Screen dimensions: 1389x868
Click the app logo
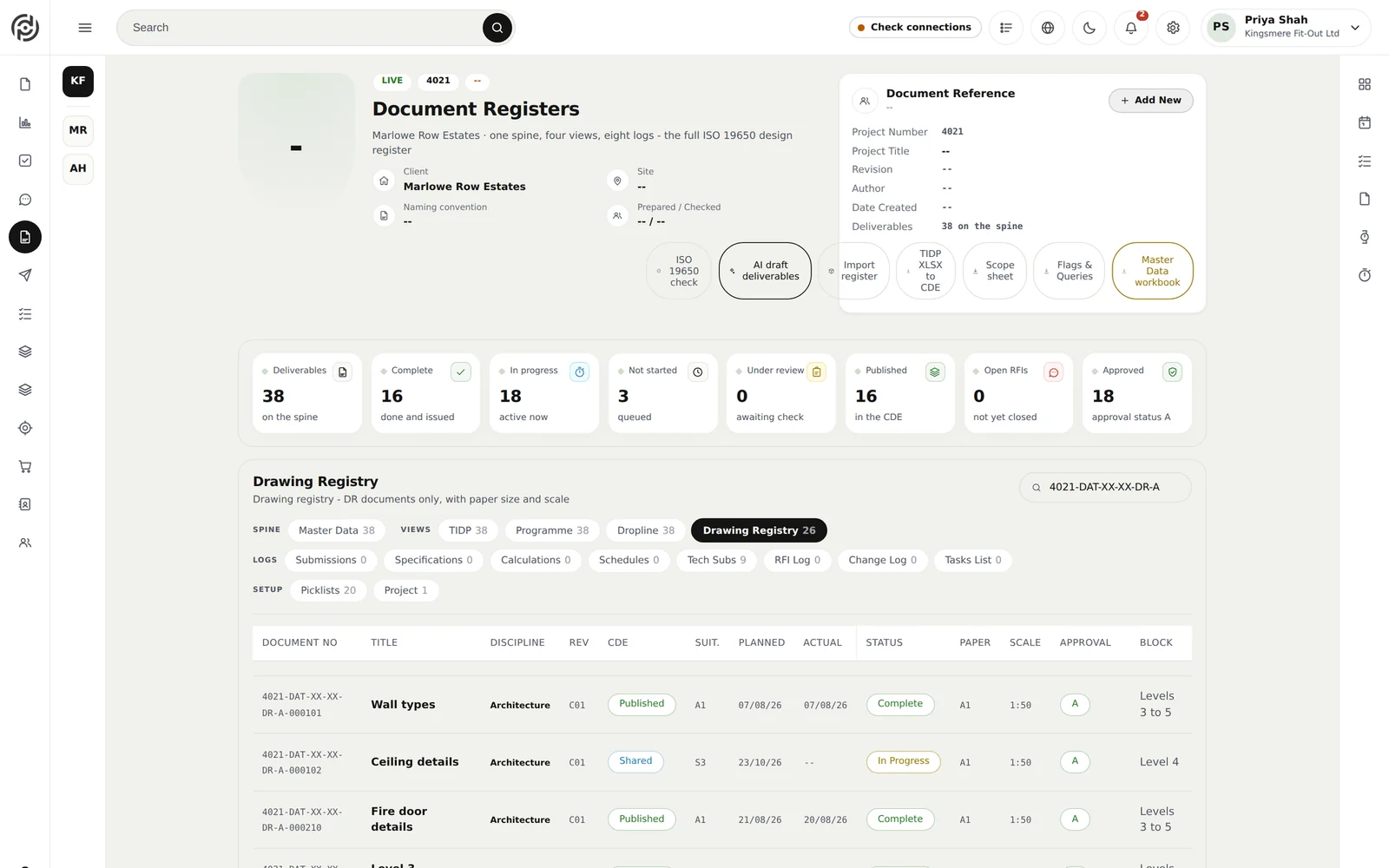click(x=25, y=28)
